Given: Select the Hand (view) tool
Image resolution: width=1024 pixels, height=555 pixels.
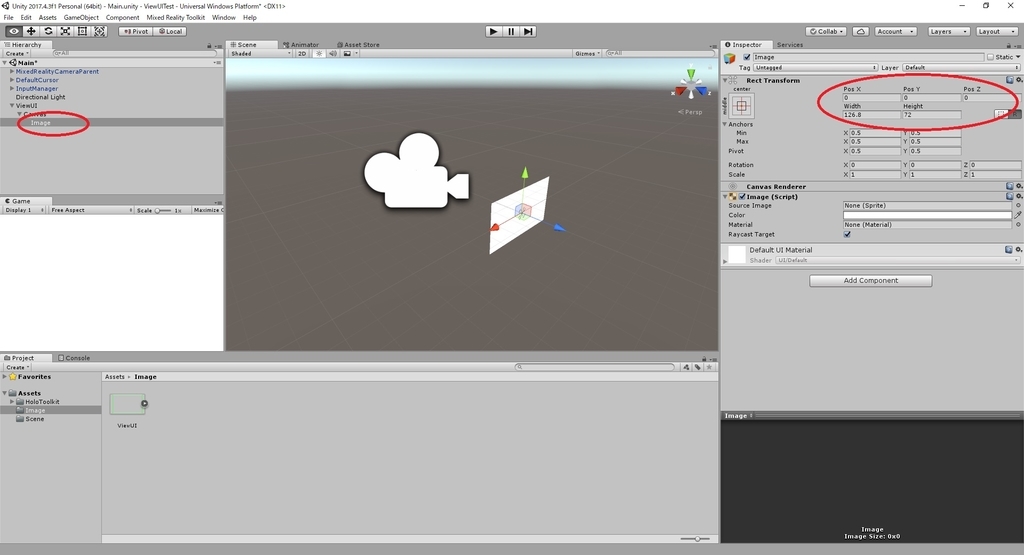Looking at the screenshot, I should click(x=14, y=31).
